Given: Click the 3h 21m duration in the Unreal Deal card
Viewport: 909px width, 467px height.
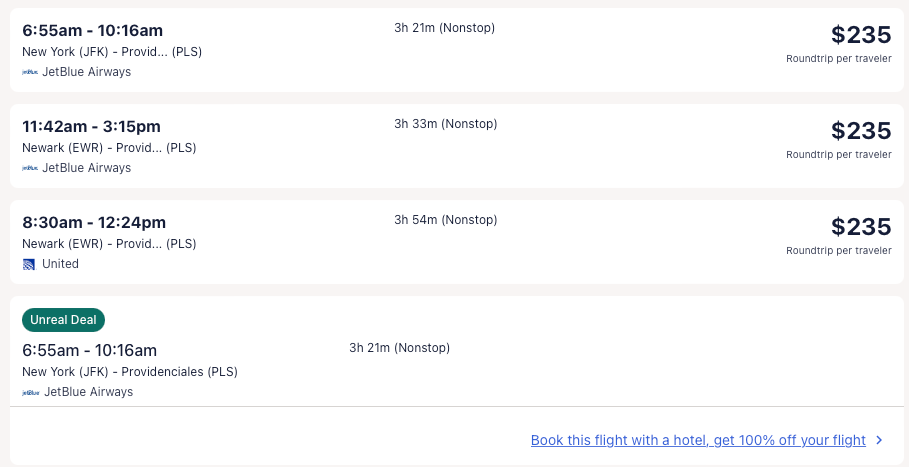Looking at the screenshot, I should click(x=400, y=348).
